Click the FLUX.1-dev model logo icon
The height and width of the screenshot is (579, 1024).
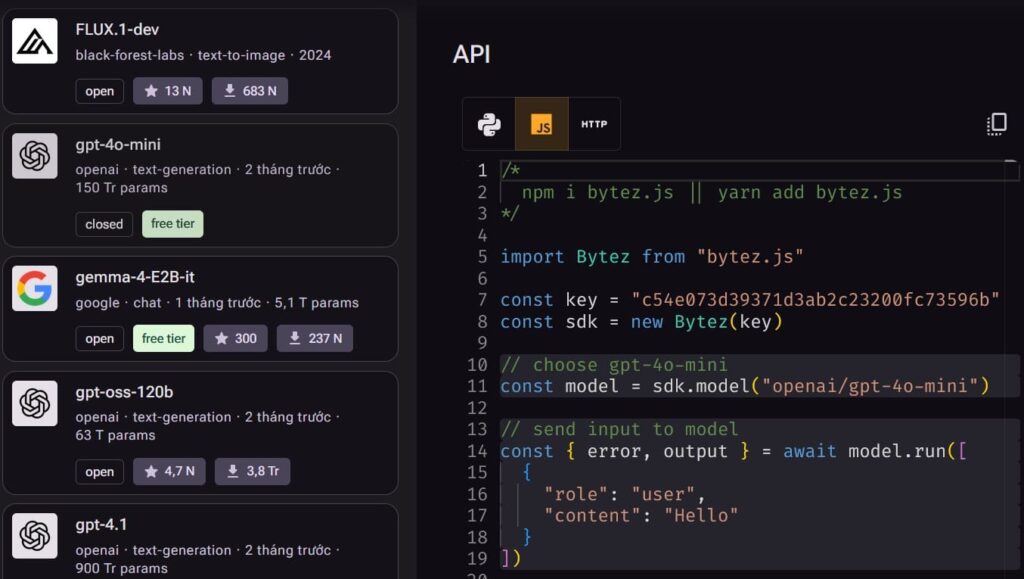tap(35, 41)
